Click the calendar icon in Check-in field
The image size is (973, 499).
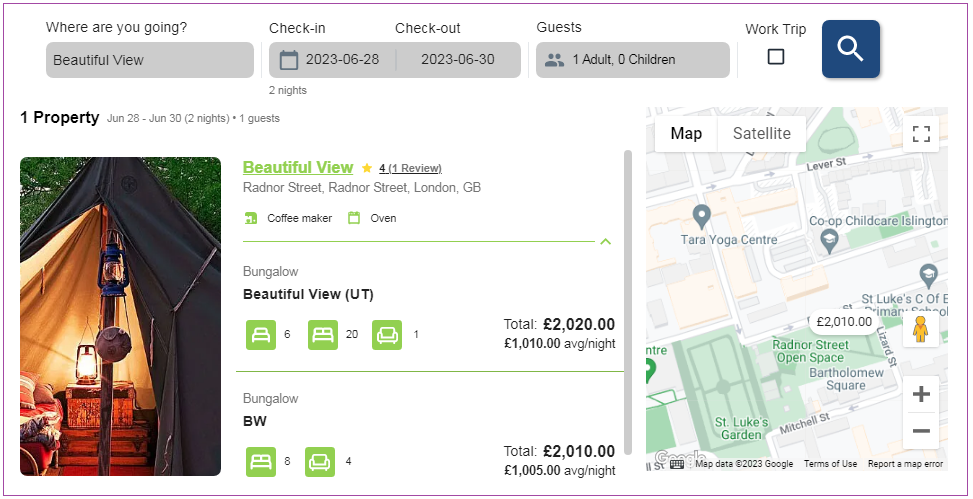click(289, 60)
